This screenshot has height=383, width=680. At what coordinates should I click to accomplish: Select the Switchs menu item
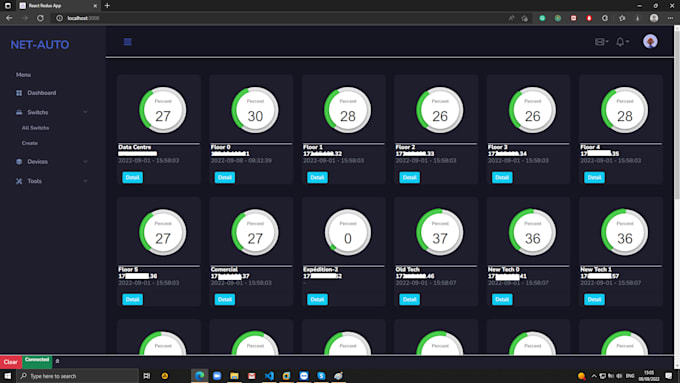(x=38, y=112)
